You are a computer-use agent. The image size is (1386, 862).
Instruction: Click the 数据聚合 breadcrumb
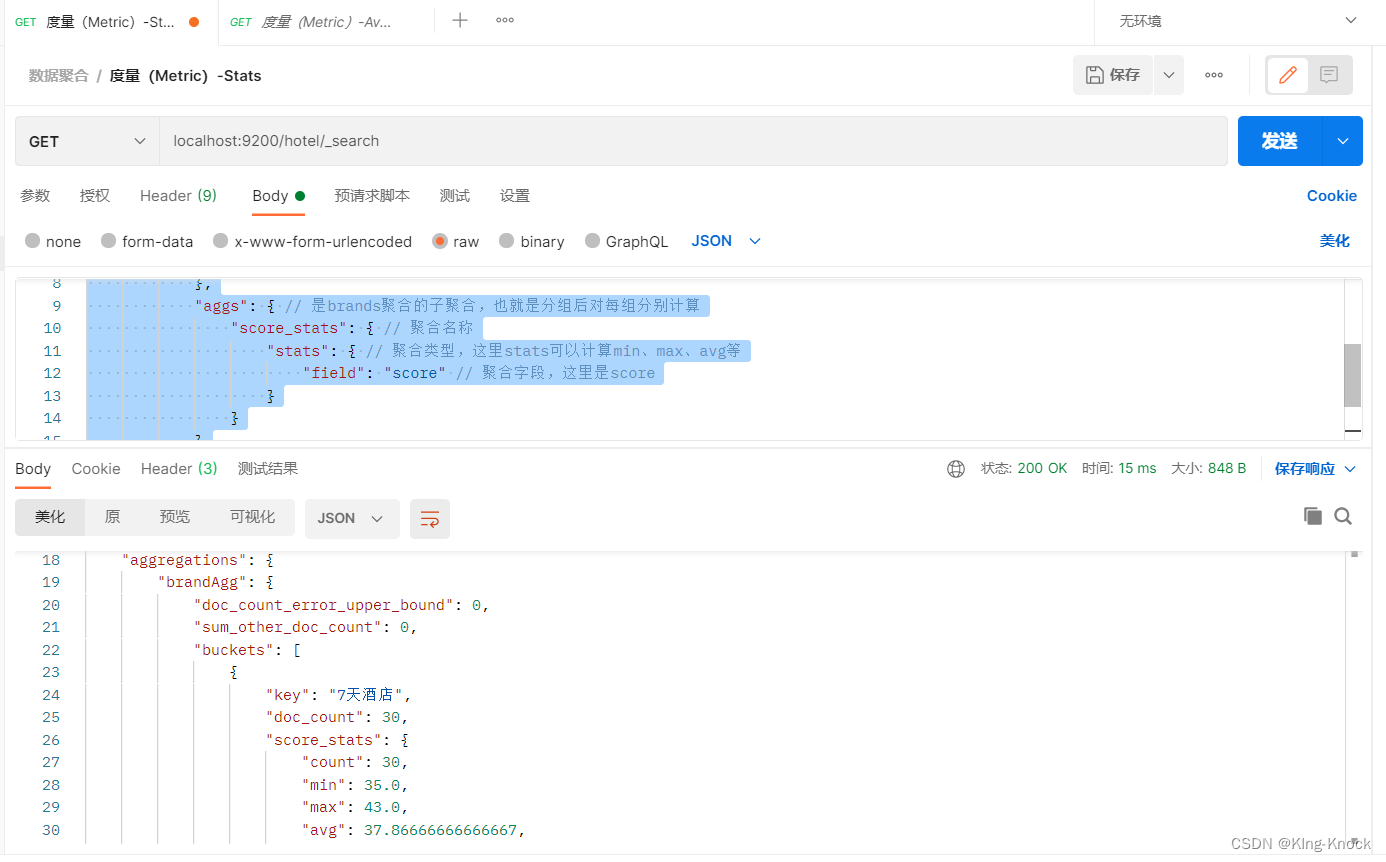pos(58,76)
